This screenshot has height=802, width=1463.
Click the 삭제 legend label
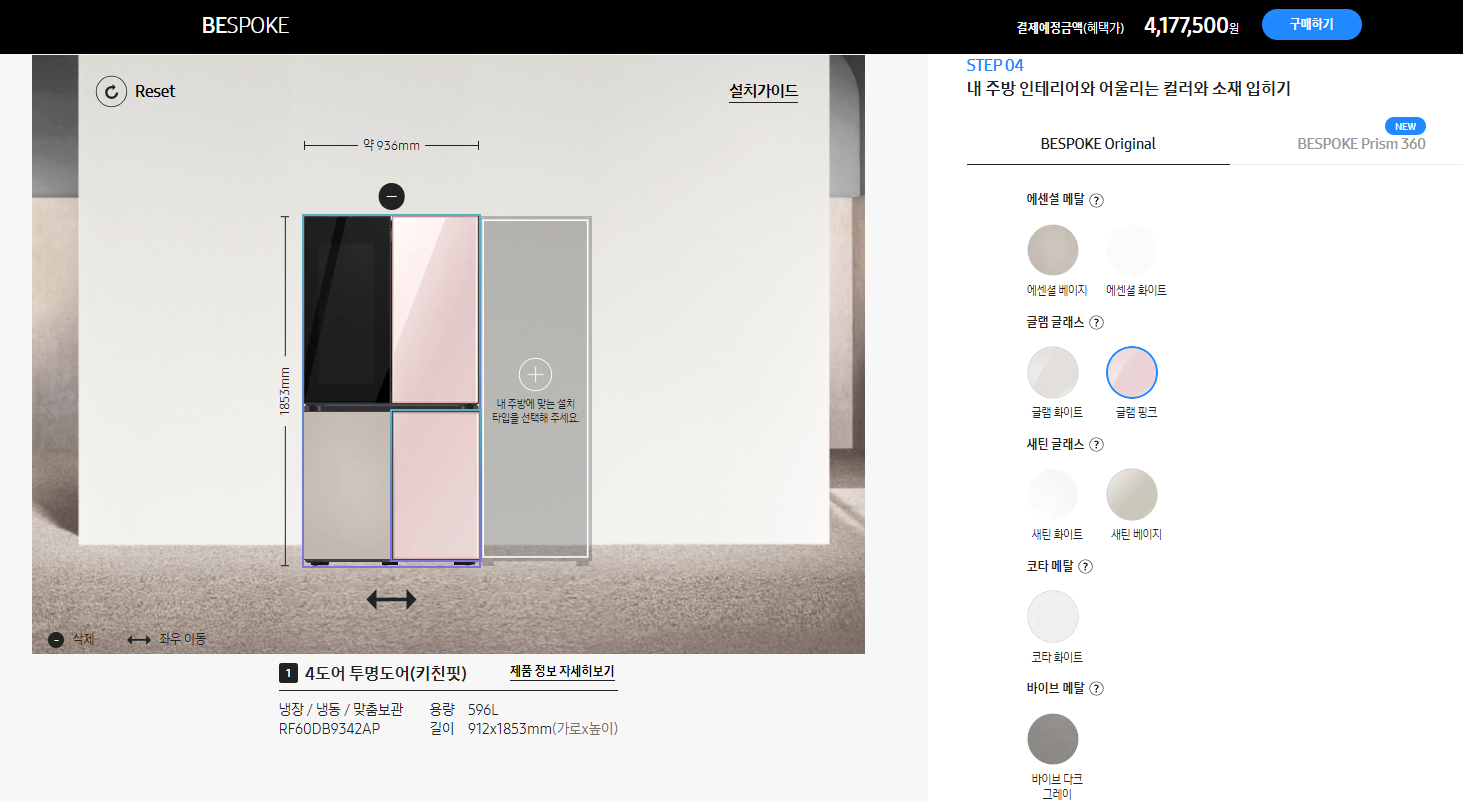[83, 639]
